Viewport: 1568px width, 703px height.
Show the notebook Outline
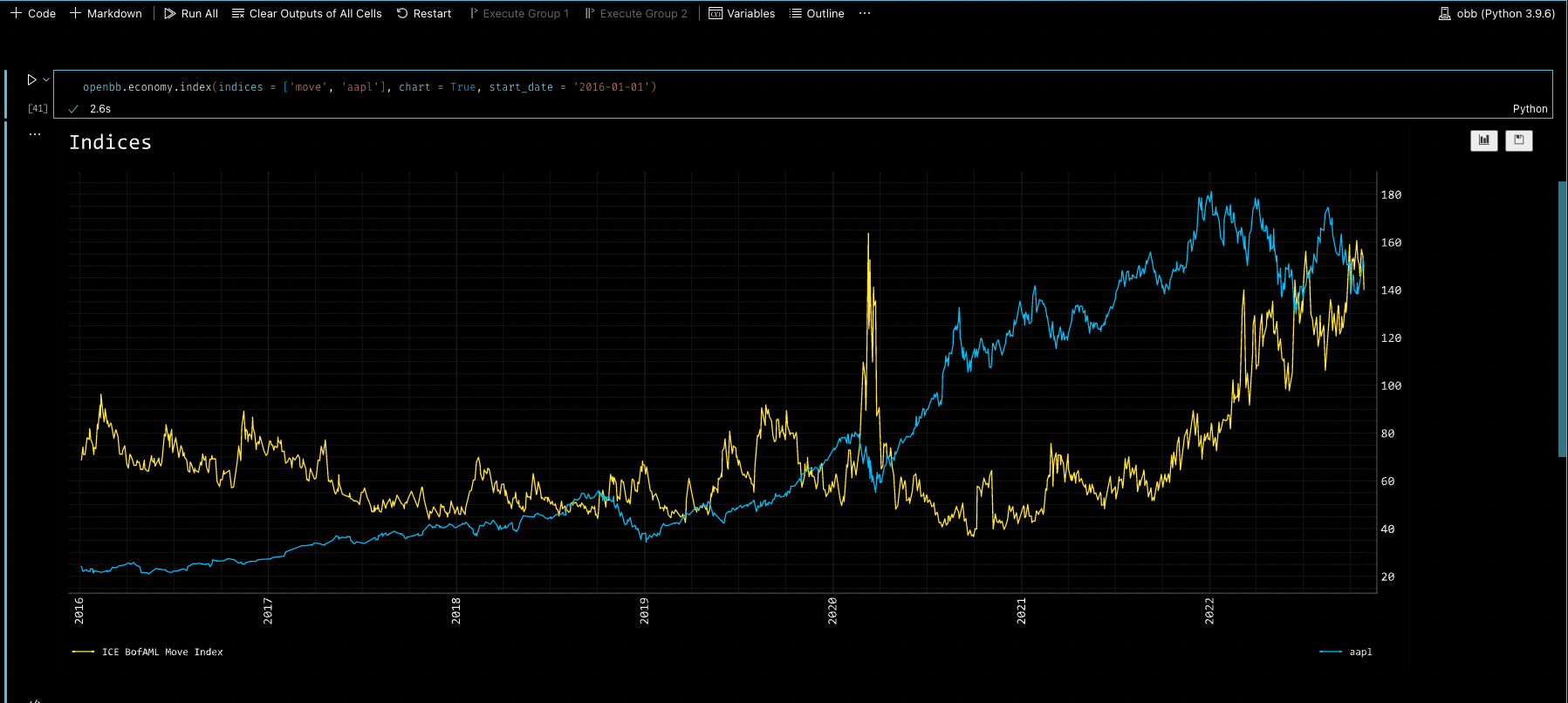click(x=817, y=13)
